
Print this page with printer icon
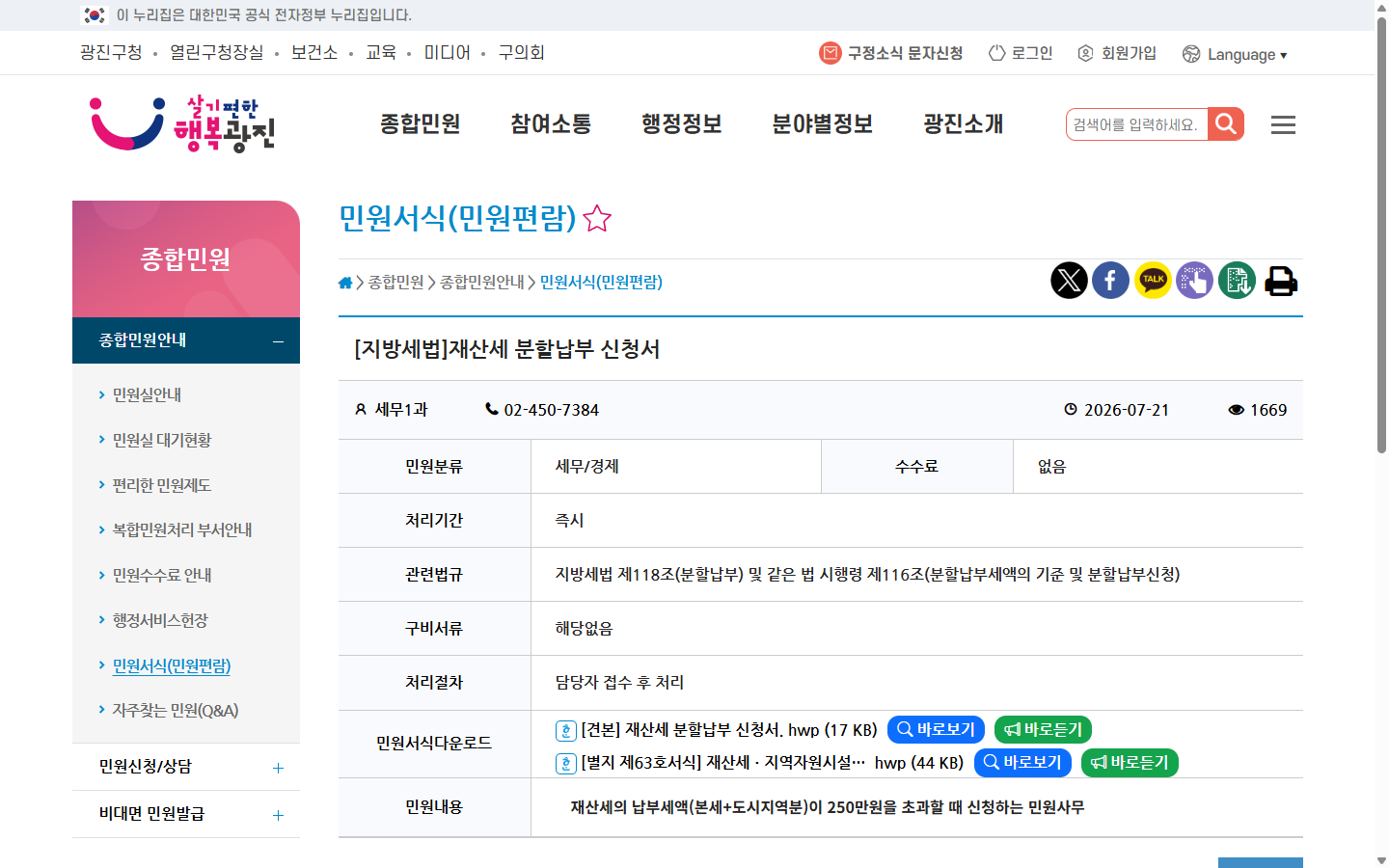[x=1281, y=281]
